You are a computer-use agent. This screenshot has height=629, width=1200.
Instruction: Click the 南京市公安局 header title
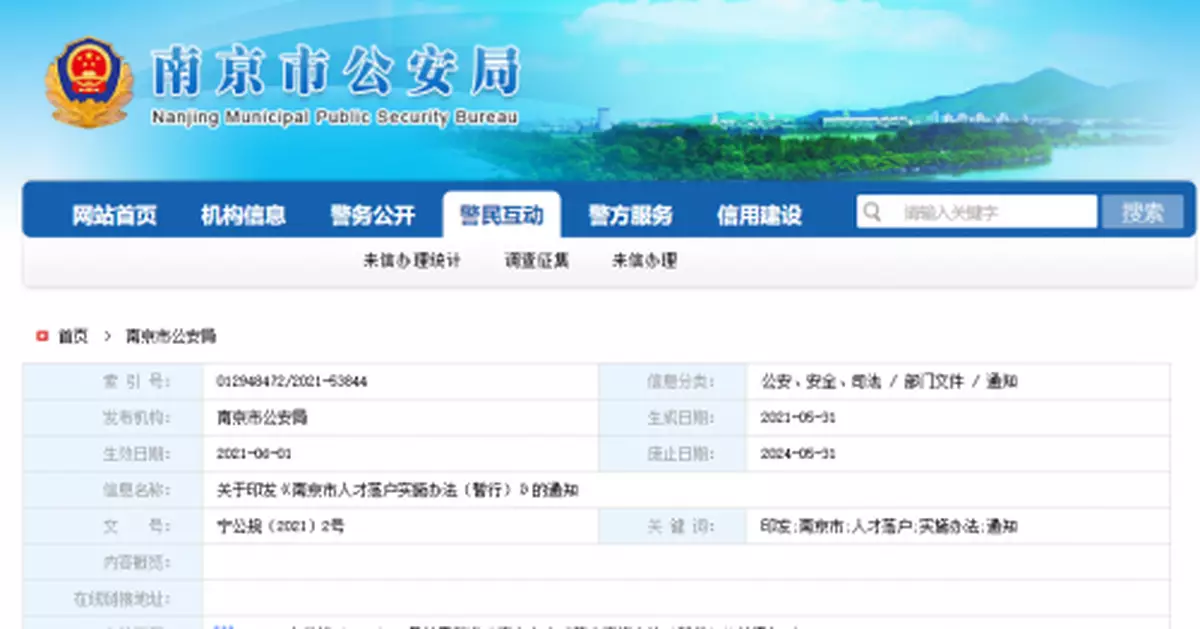(x=336, y=73)
